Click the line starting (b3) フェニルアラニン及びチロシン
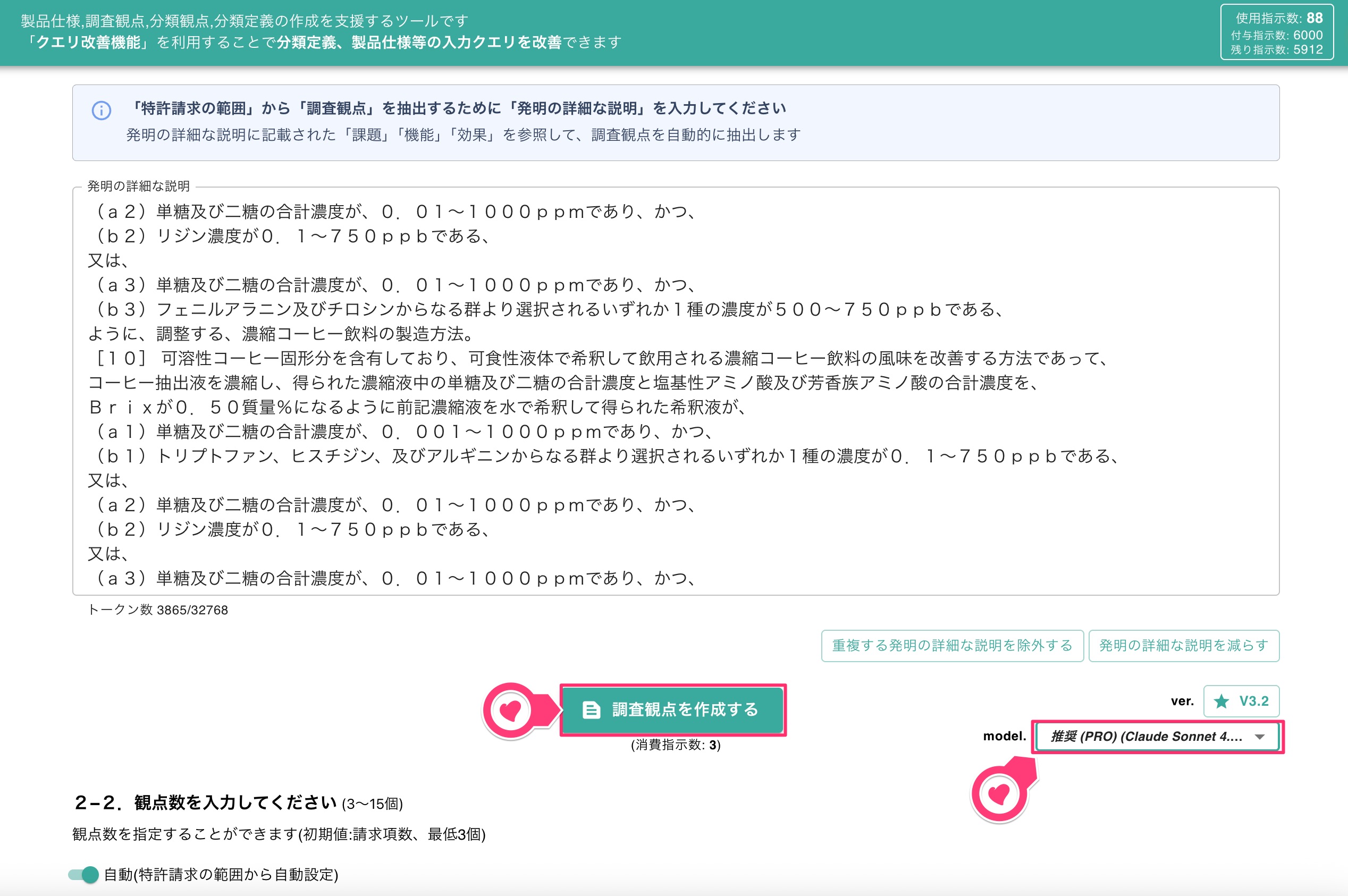The image size is (1348, 896). tap(549, 309)
